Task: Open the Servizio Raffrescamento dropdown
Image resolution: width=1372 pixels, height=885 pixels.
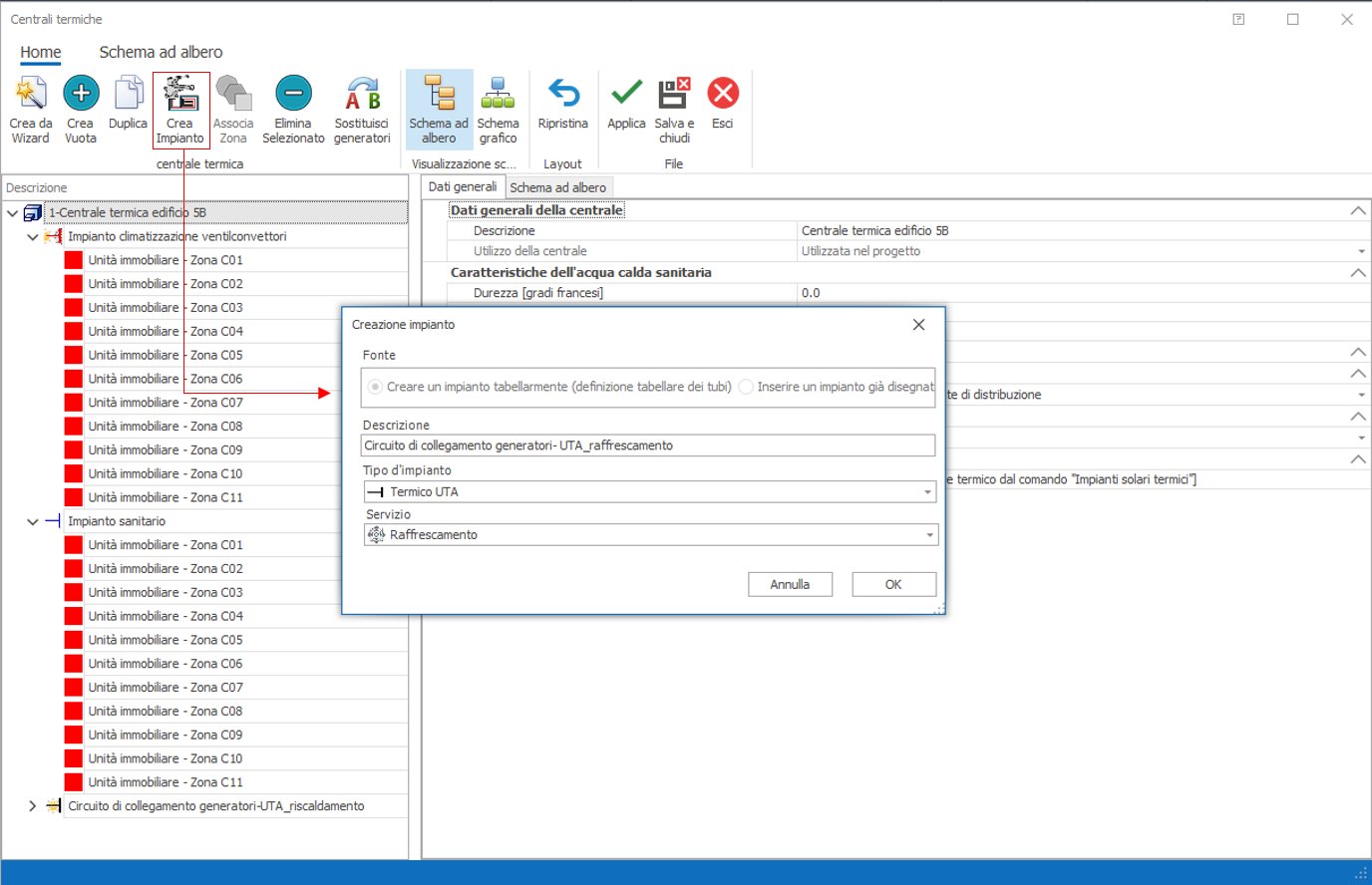Action: click(928, 535)
